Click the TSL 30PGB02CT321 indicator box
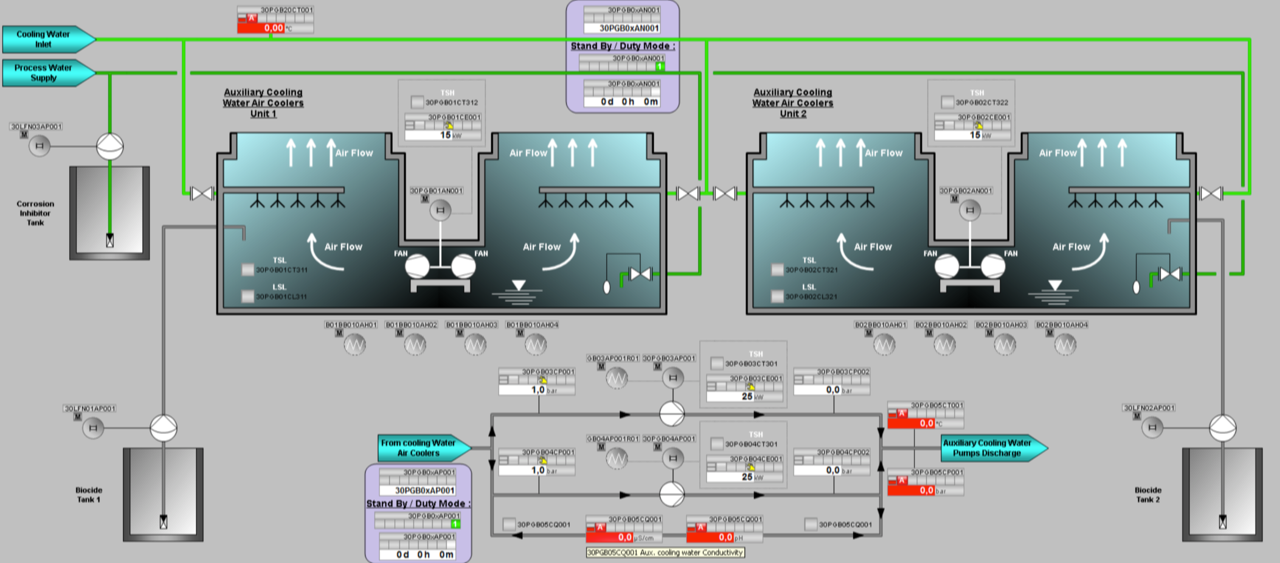1280x563 pixels. [778, 269]
